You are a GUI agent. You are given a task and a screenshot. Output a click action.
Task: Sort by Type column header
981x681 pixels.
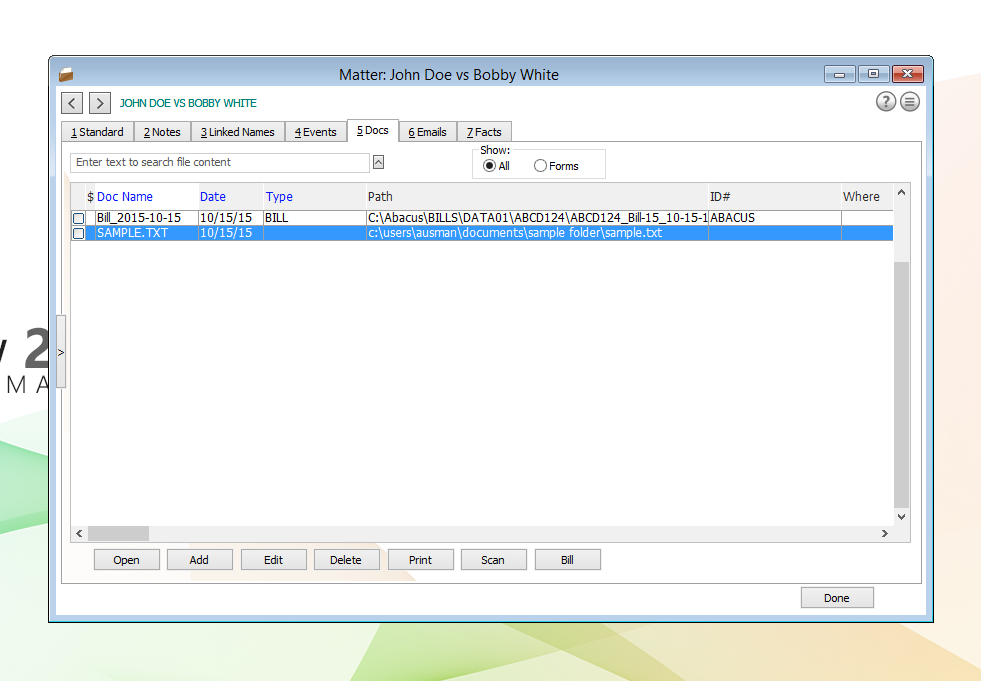tap(314, 197)
